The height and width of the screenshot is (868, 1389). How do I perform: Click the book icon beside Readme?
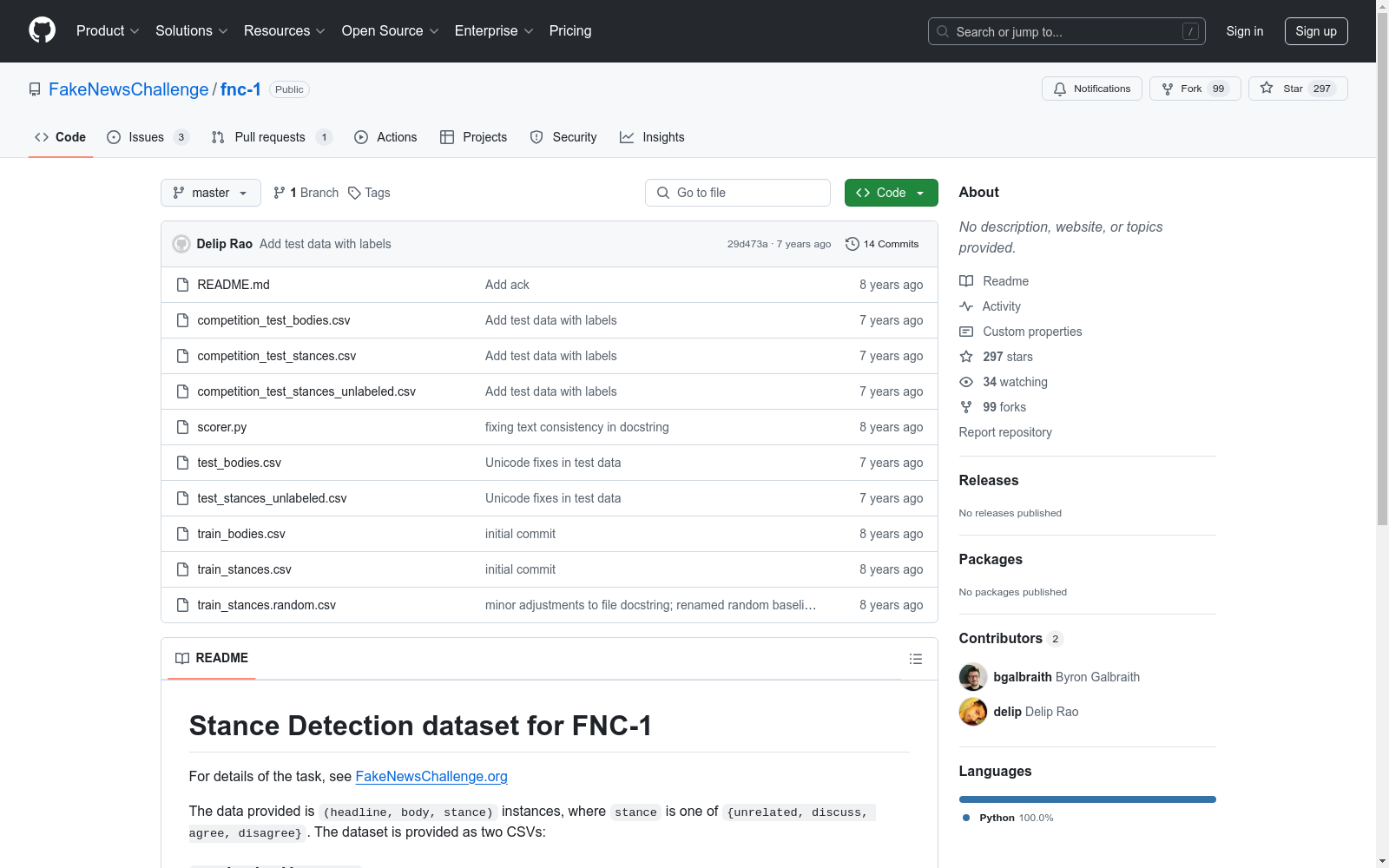pos(966,281)
